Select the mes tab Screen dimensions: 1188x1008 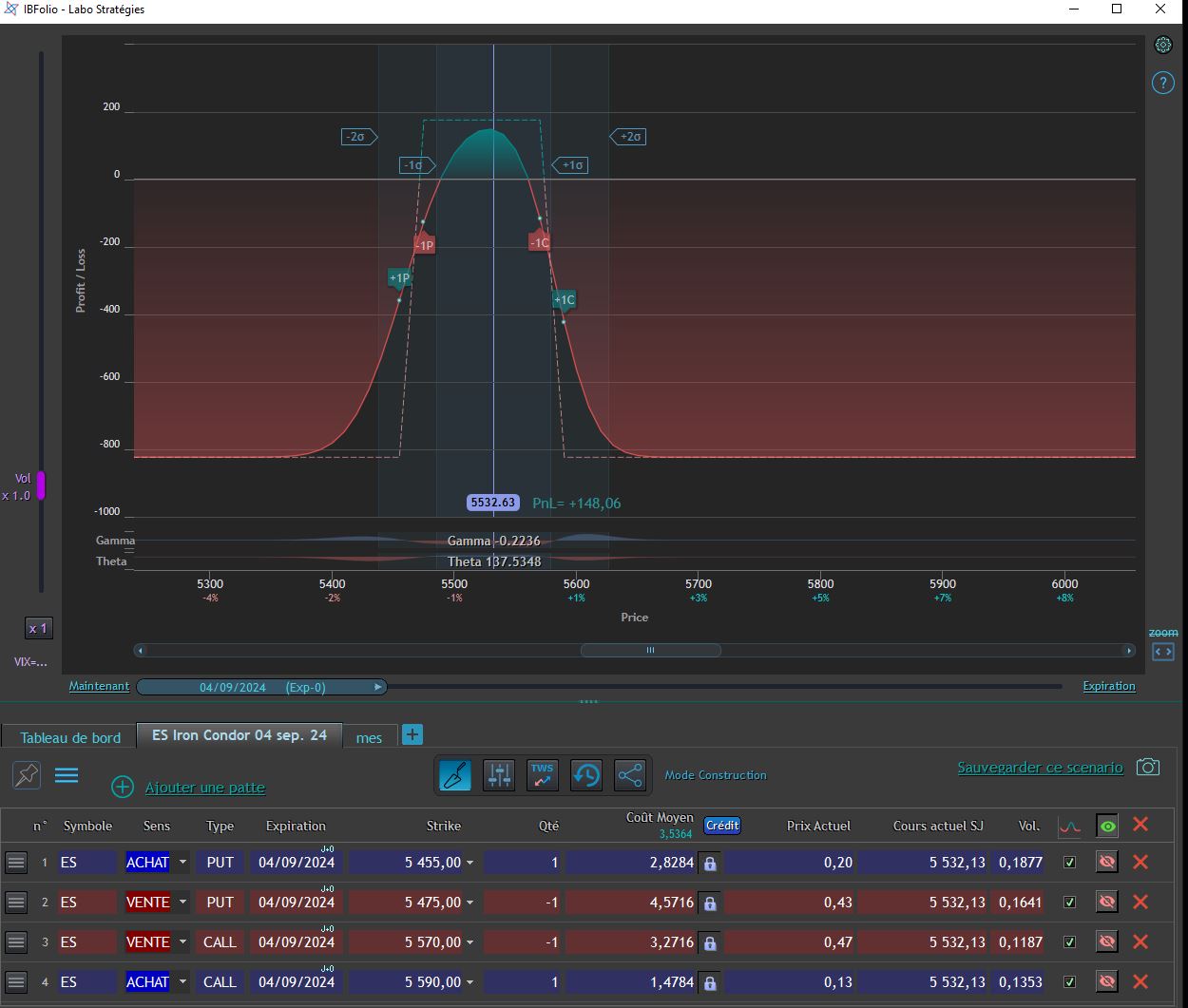tap(369, 737)
